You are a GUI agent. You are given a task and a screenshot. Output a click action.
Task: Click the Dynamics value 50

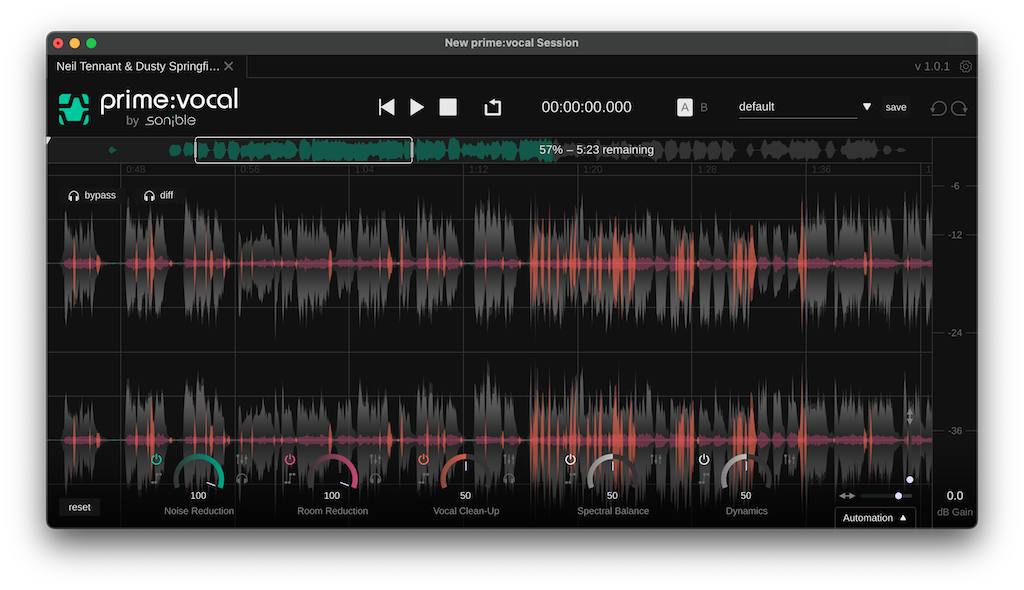[746, 496]
